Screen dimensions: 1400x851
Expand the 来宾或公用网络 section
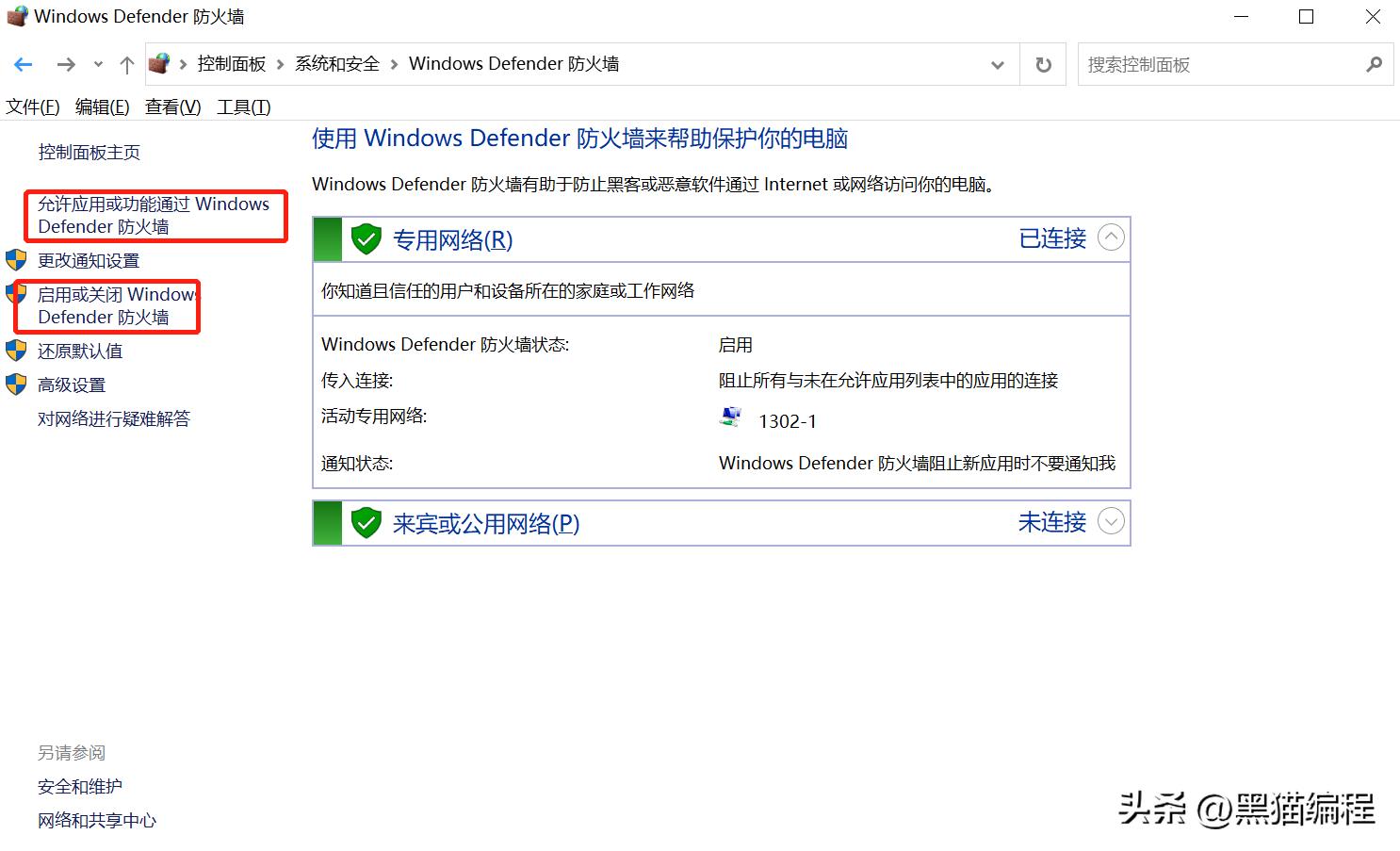tap(1111, 521)
